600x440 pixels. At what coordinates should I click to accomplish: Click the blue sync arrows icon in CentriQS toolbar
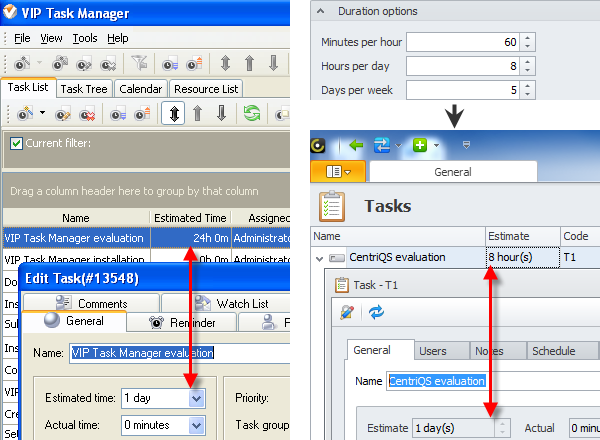pos(381,145)
